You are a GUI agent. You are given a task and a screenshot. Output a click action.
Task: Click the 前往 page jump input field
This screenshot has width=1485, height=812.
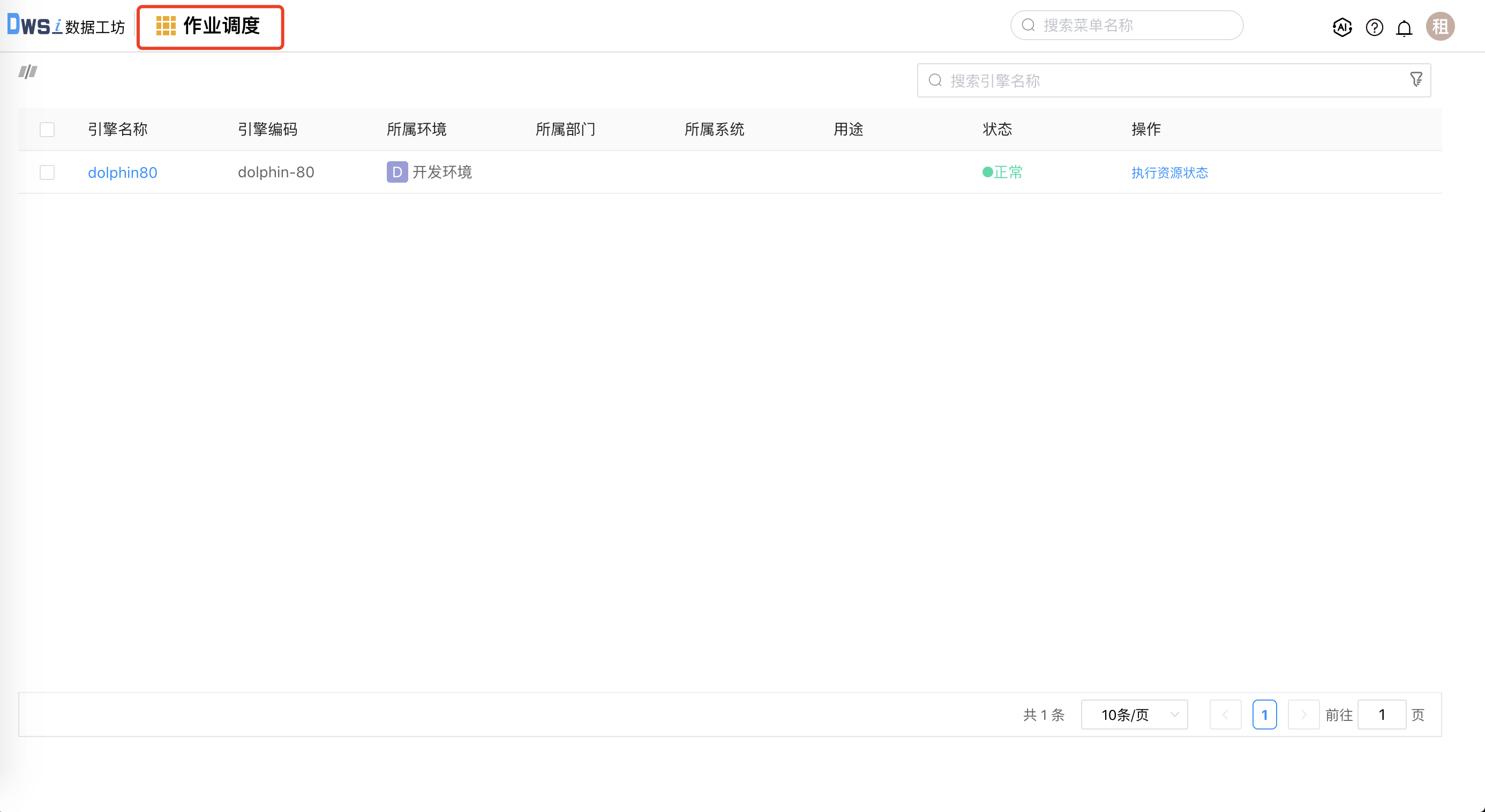coord(1382,715)
